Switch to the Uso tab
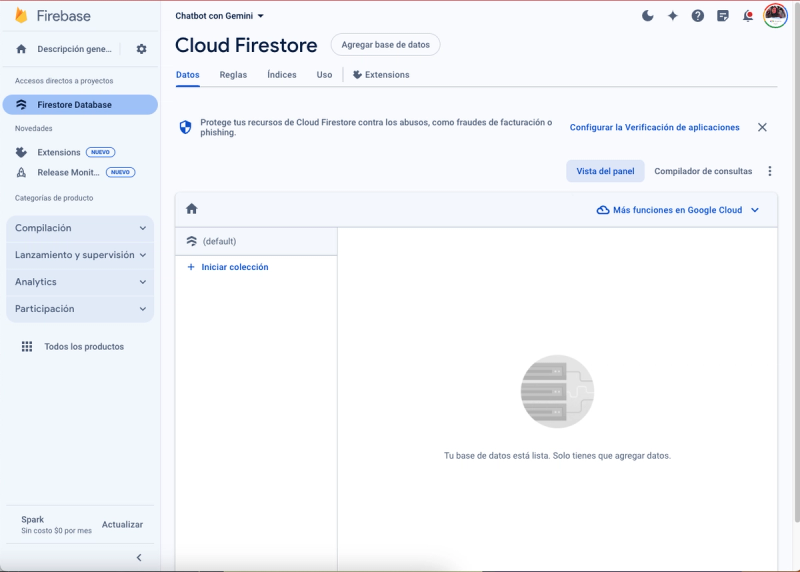The image size is (800, 572). pos(324,74)
